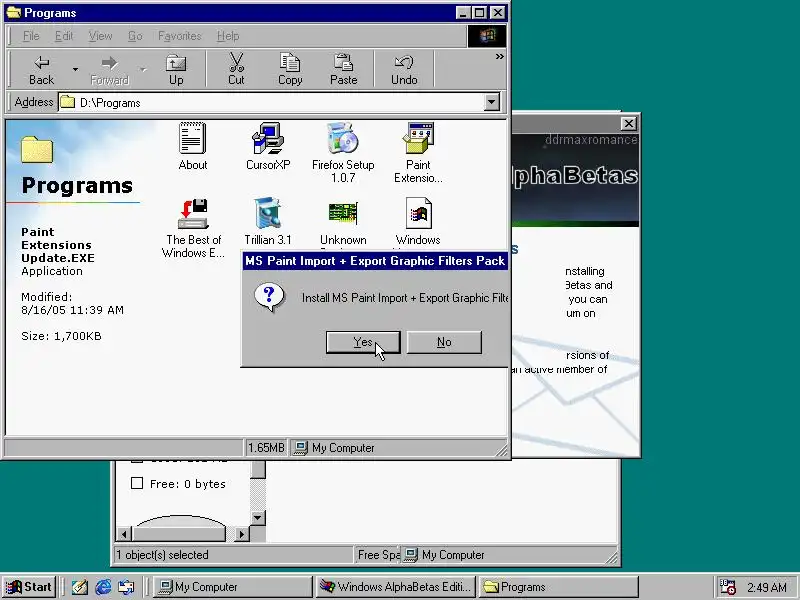Open the Edit menu
Viewport: 800px width, 600px height.
pyautogui.click(x=64, y=36)
